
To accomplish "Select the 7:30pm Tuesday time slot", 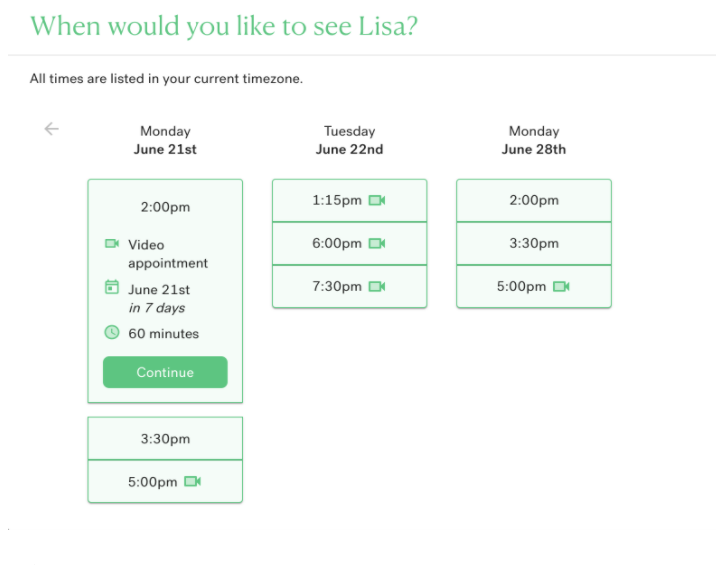I will 349,286.
